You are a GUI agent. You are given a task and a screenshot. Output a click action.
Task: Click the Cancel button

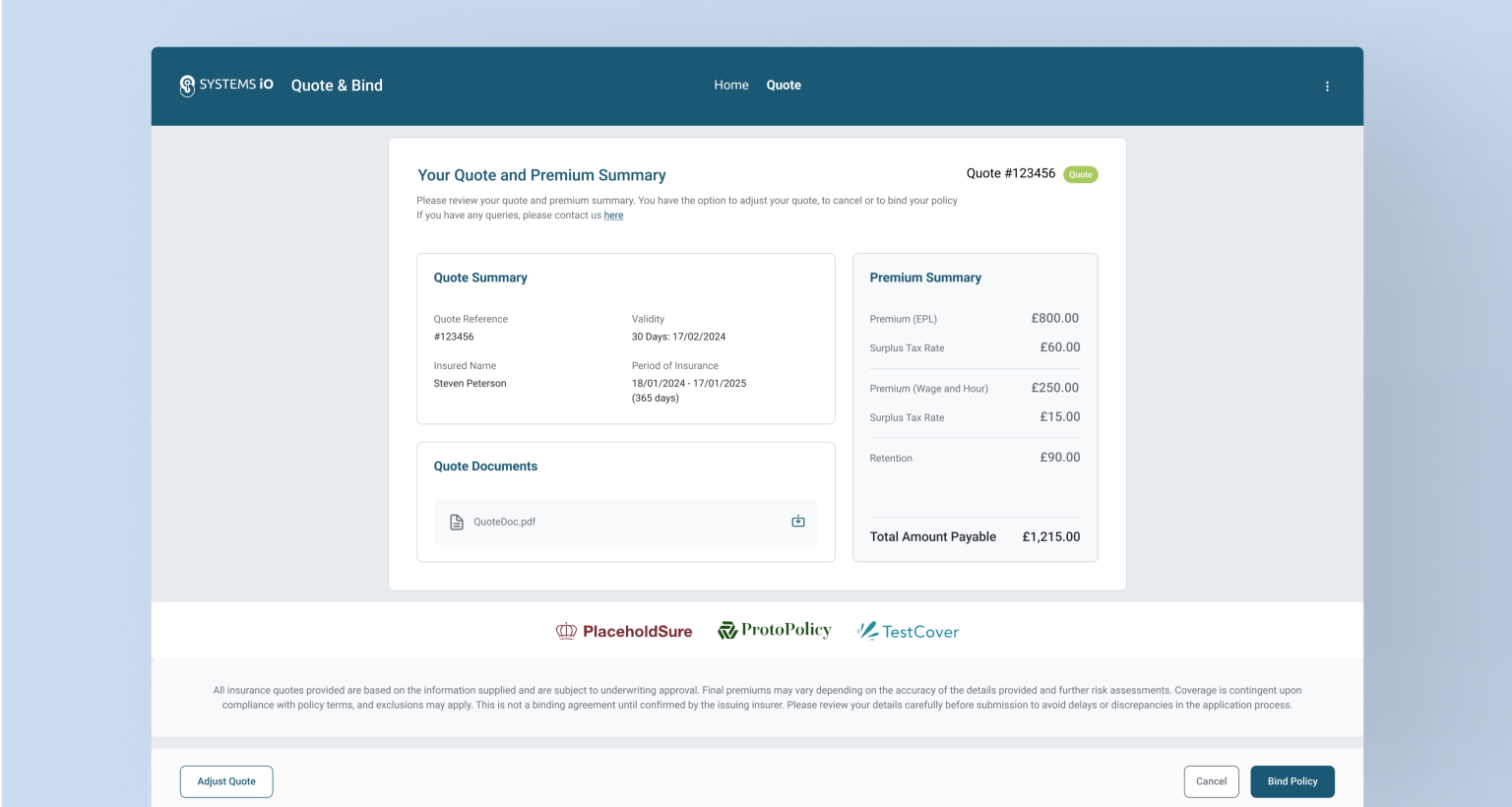1211,780
